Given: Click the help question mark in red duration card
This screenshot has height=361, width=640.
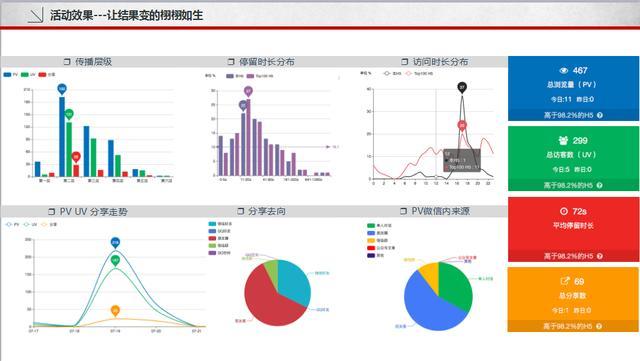Looking at the screenshot, I should (x=600, y=256).
